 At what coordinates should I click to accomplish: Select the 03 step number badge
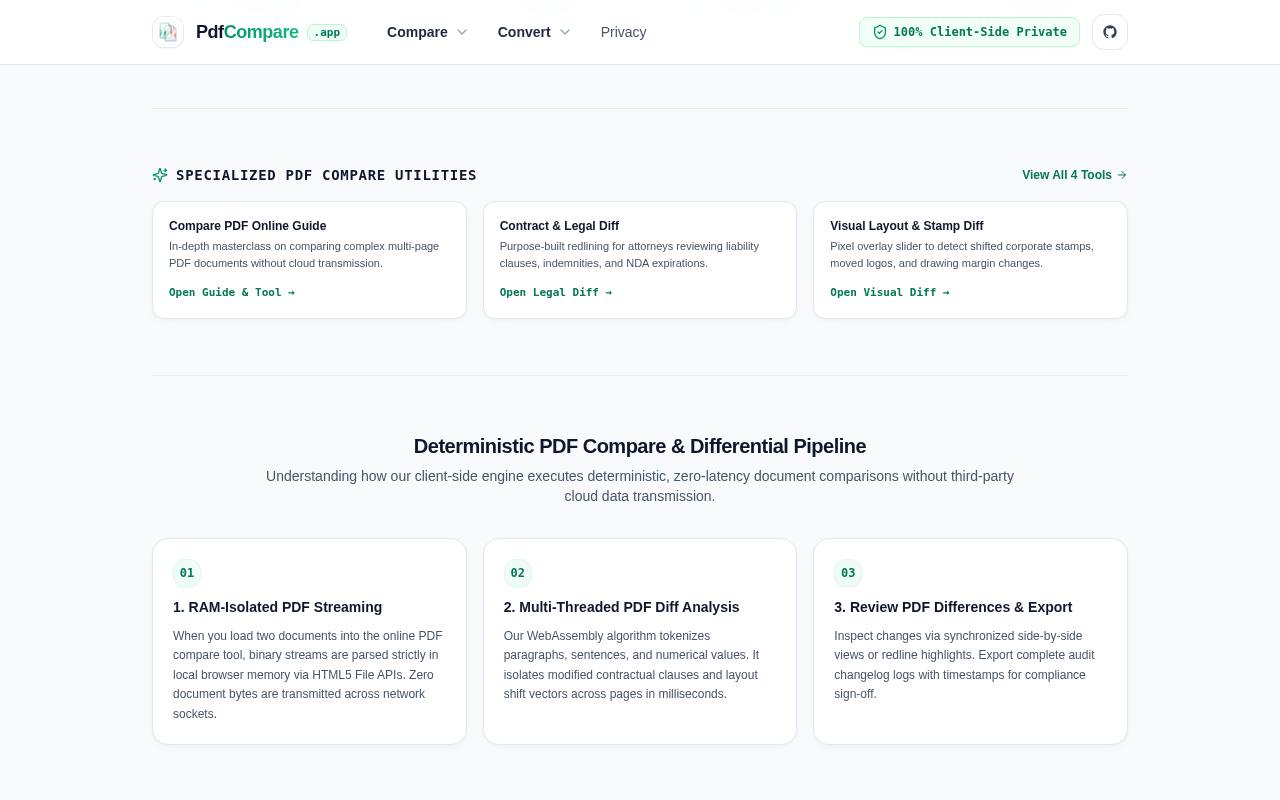pyautogui.click(x=848, y=573)
